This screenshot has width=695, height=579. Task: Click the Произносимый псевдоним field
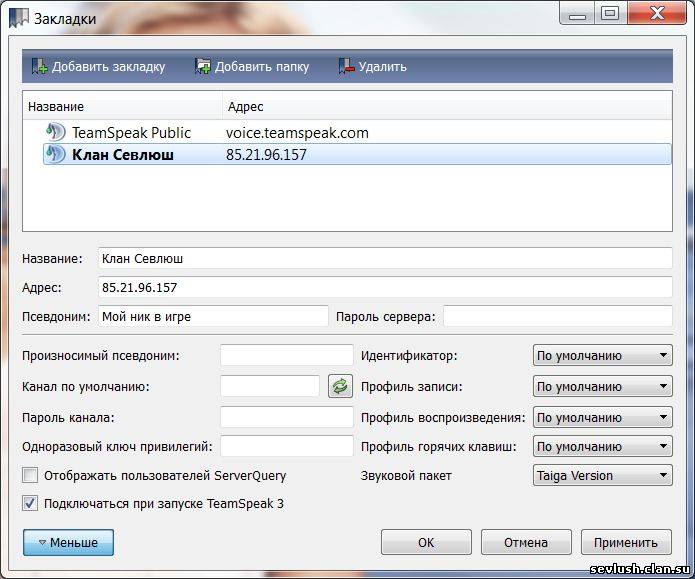click(x=286, y=355)
